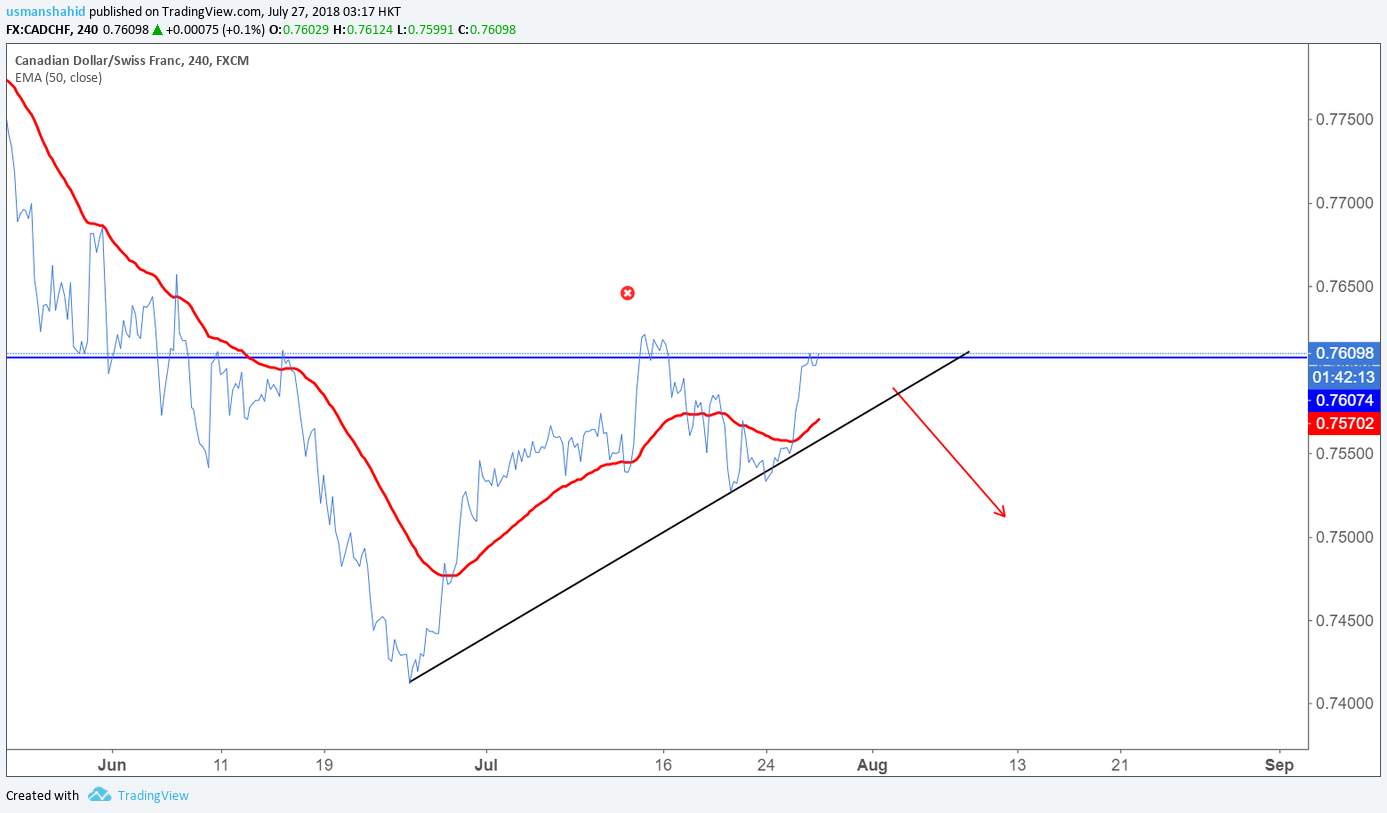Click the countdown timer 01:42:13

pyautogui.click(x=1345, y=377)
